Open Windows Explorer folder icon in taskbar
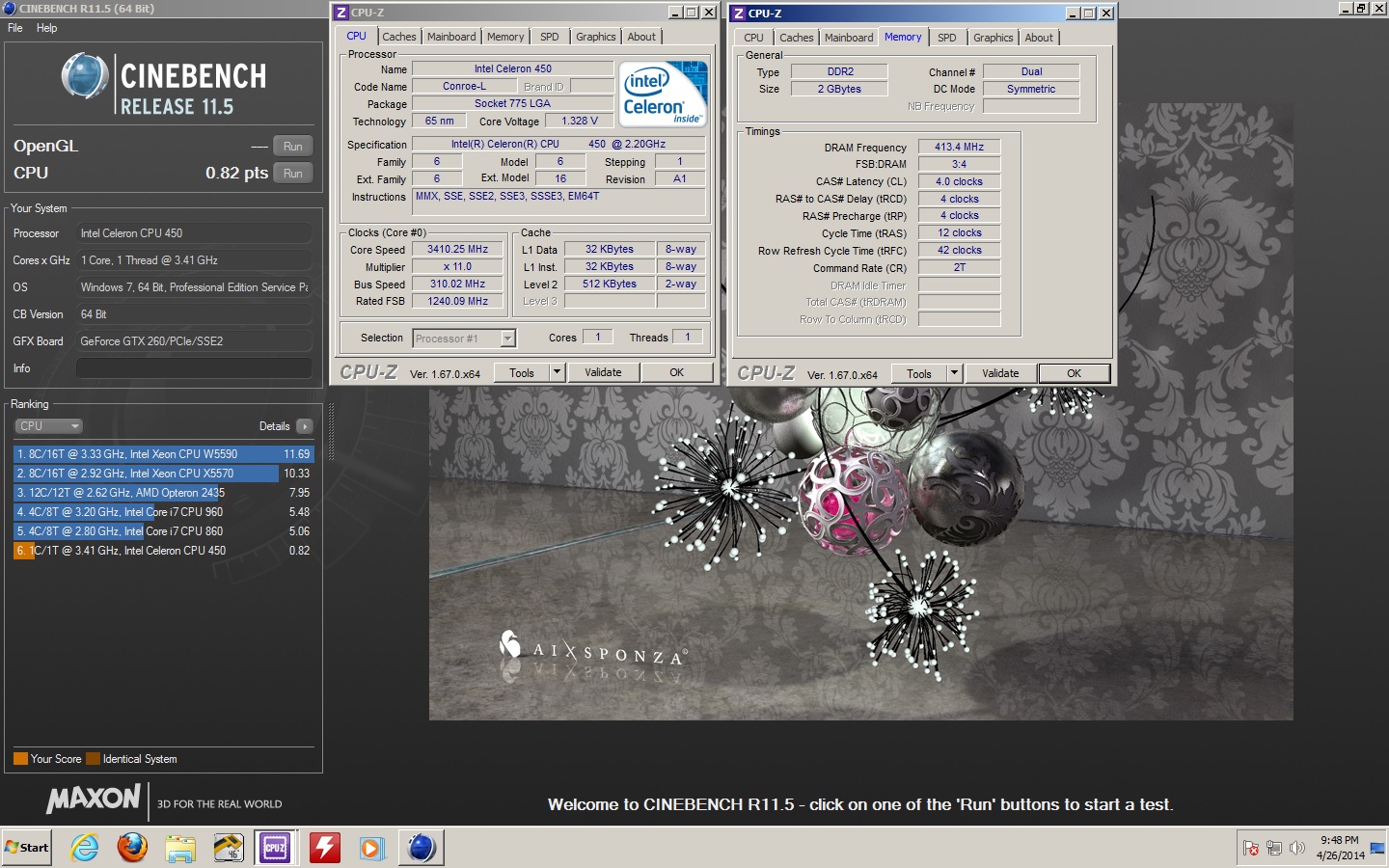 [180, 848]
